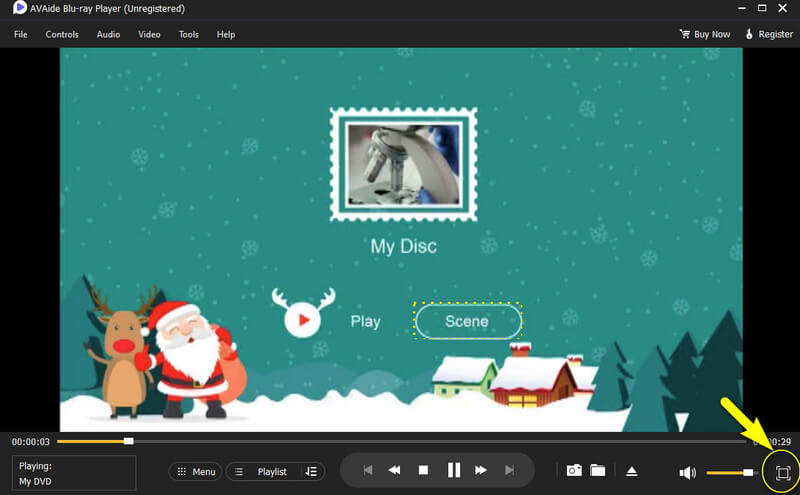
Task: Close the Blu-ray Player window
Action: [783, 8]
